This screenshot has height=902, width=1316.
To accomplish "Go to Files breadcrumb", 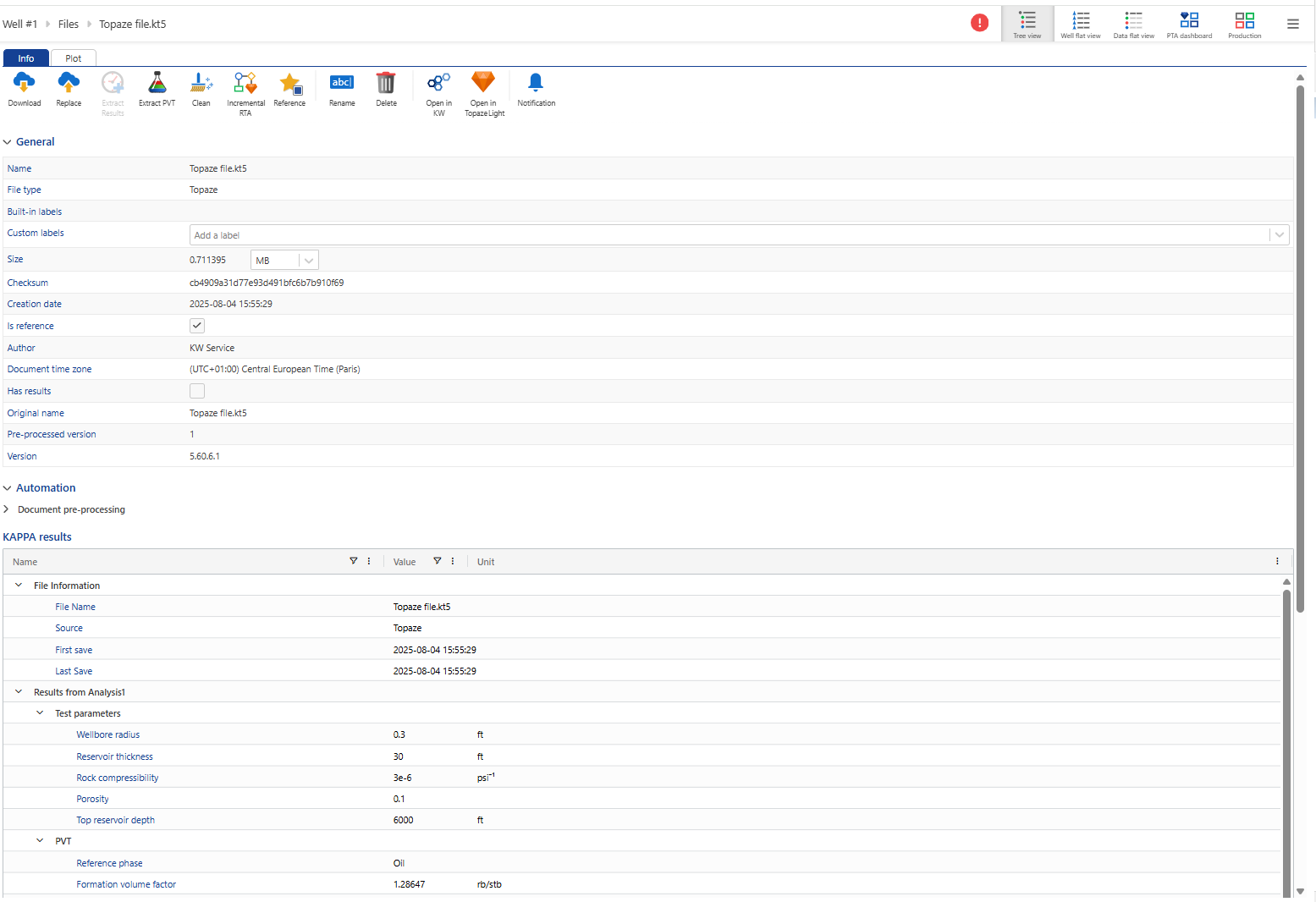I will [x=69, y=24].
